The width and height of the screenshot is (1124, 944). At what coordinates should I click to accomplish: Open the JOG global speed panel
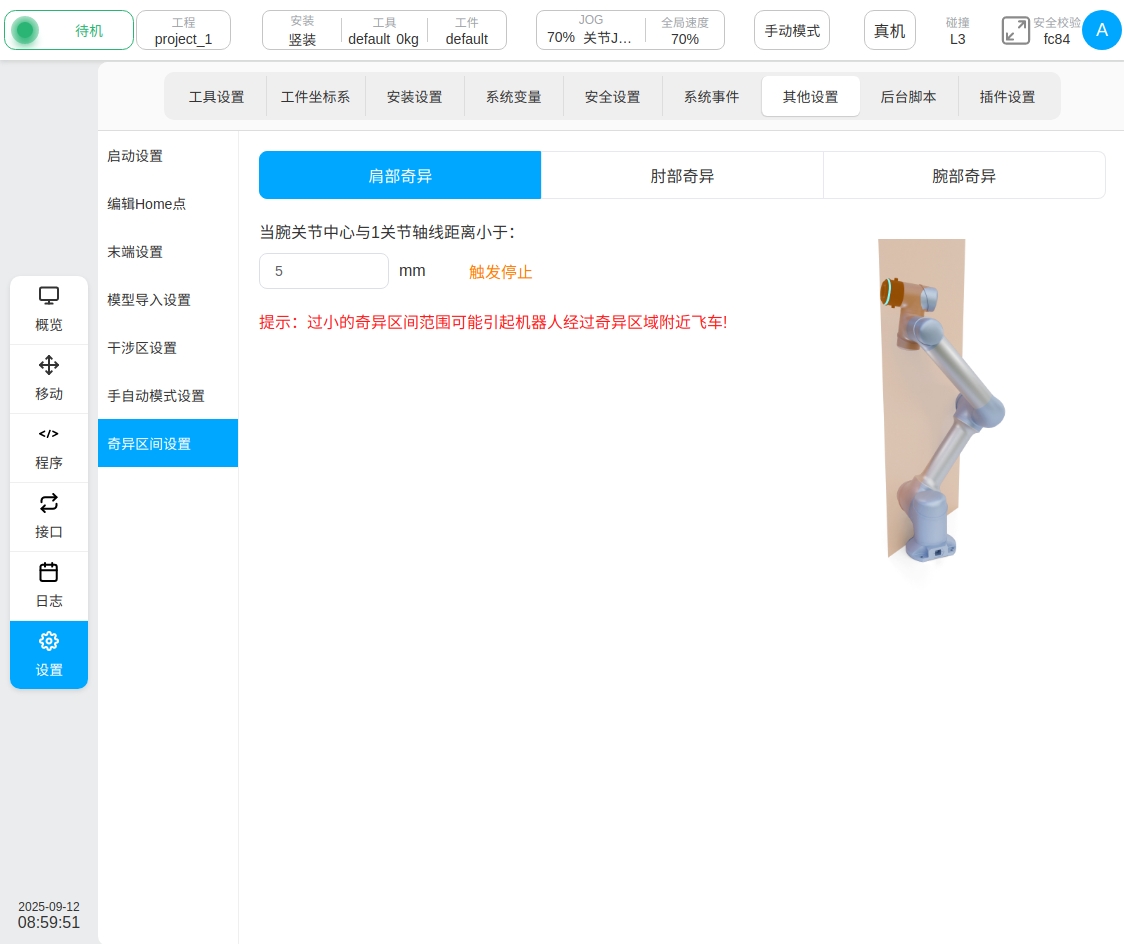click(x=630, y=31)
